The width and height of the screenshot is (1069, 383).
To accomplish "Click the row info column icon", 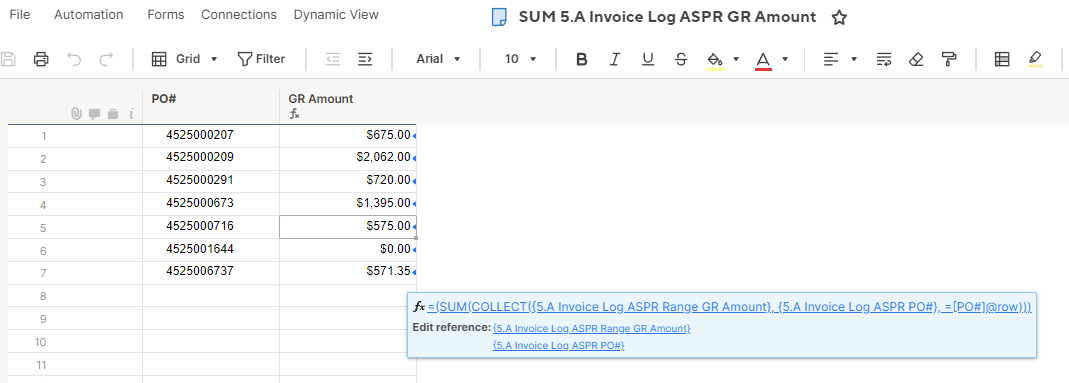I will pyautogui.click(x=130, y=114).
